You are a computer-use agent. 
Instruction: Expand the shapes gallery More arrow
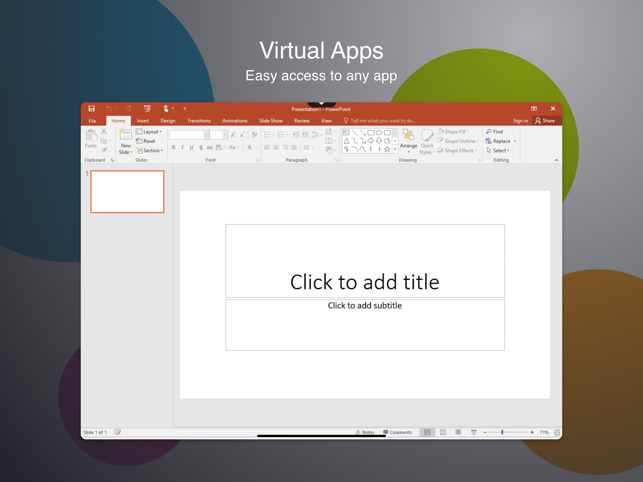(x=395, y=149)
